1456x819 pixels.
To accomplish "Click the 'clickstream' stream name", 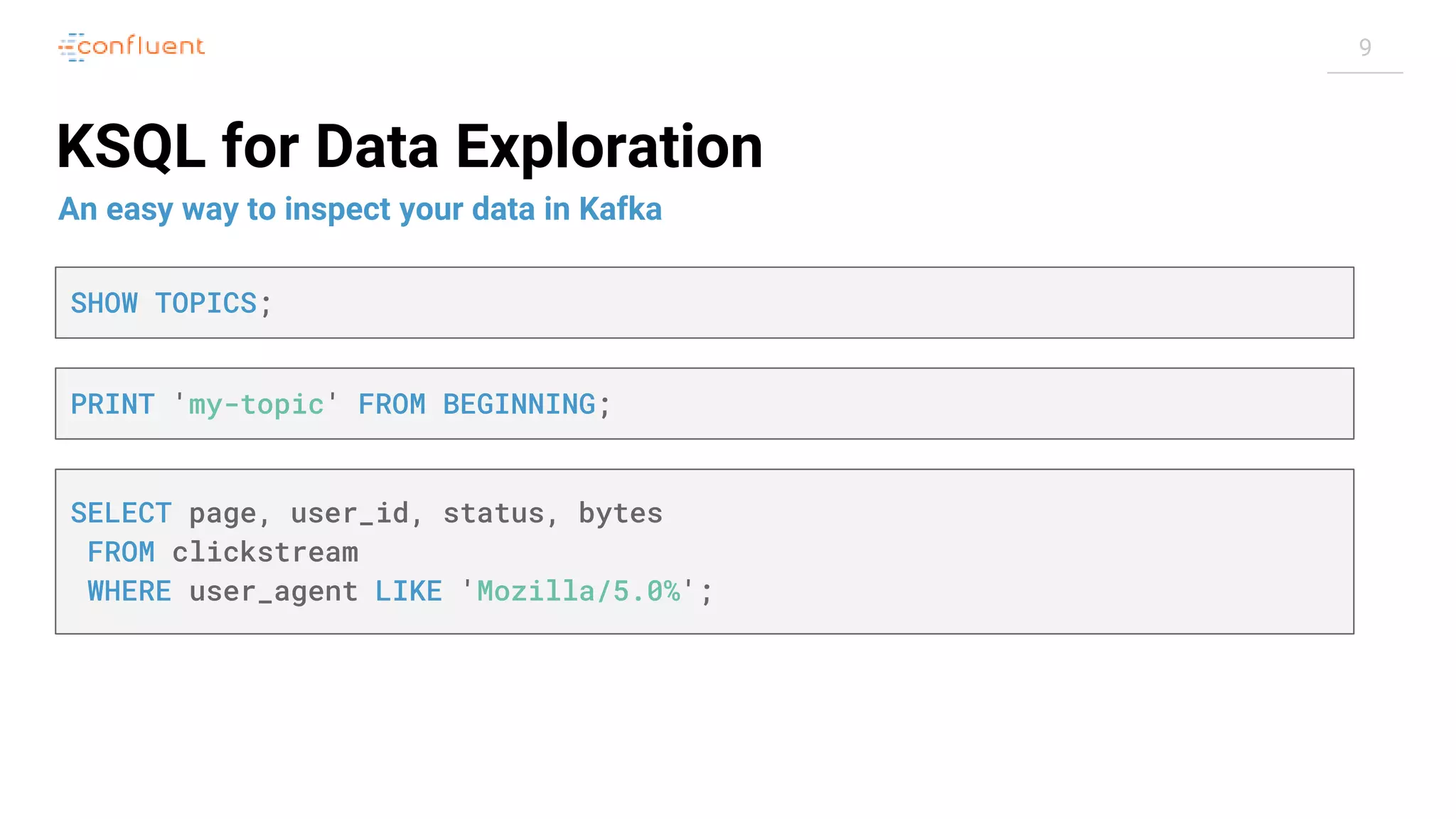I will pyautogui.click(x=265, y=552).
